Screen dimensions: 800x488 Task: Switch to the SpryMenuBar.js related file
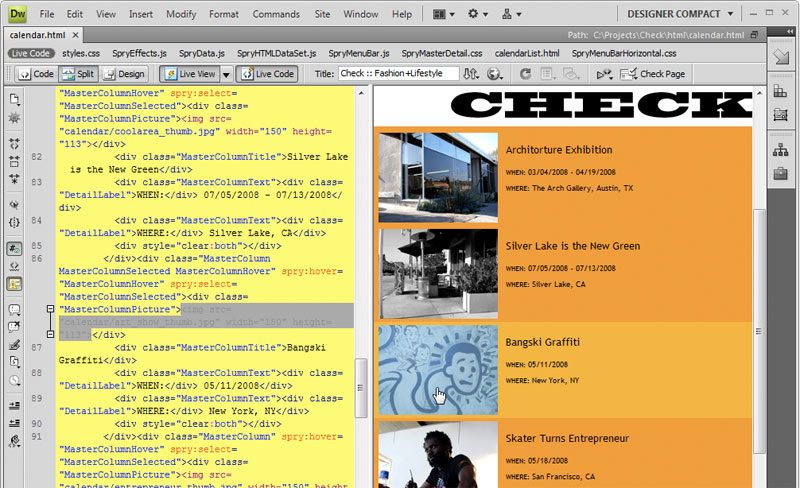tap(358, 52)
